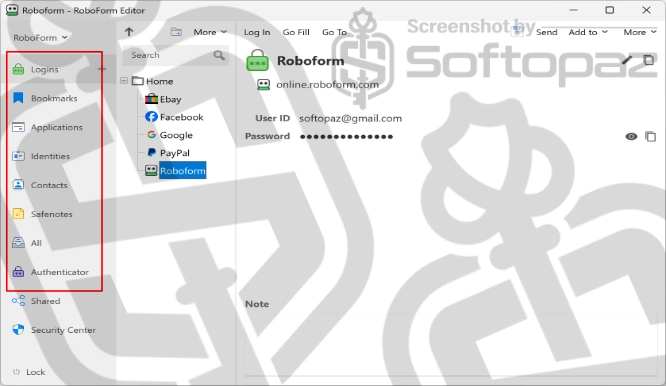
Task: Open the folder pane More dropdown
Action: coord(210,32)
